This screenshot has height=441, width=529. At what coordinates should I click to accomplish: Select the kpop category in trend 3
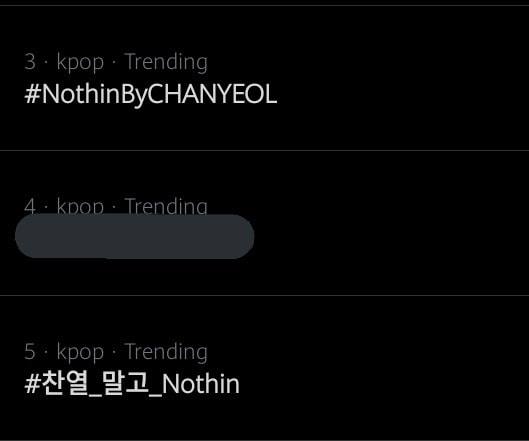pos(80,63)
